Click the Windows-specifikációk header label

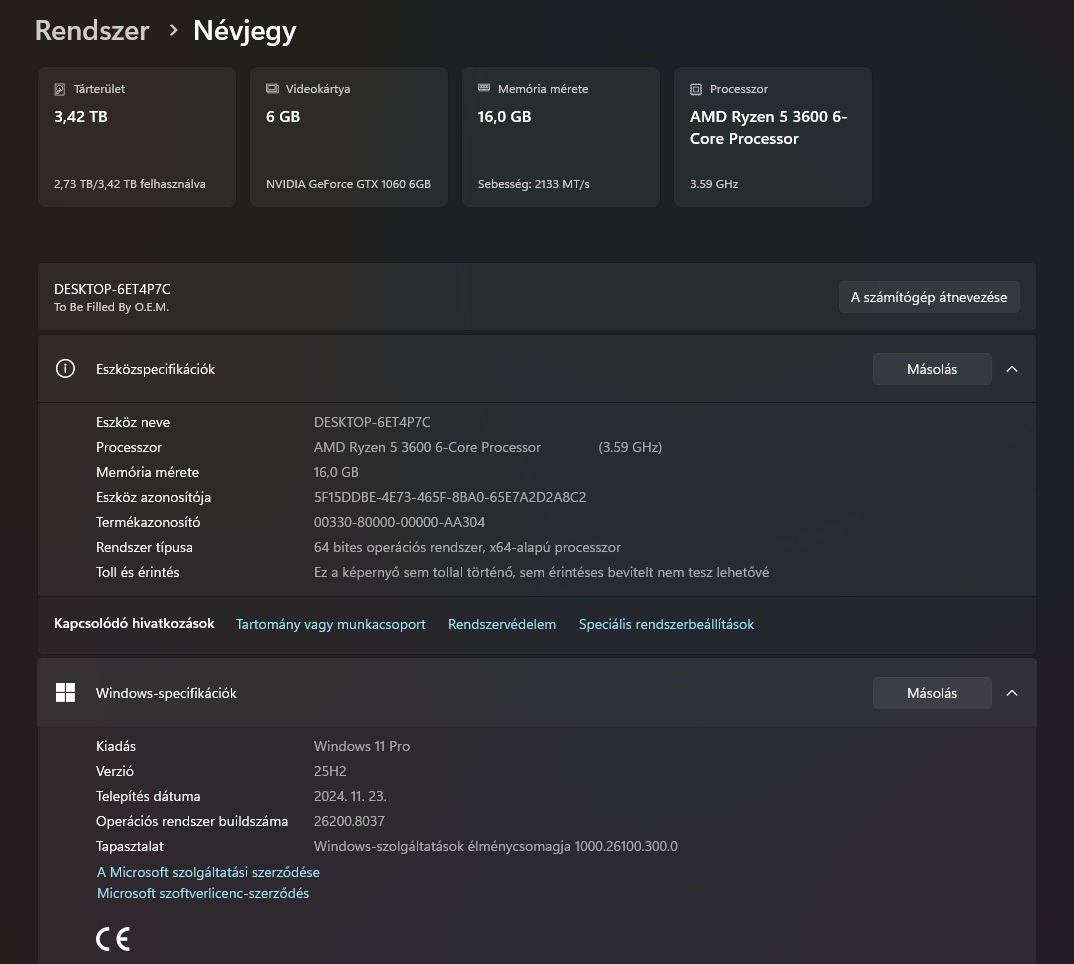coord(166,693)
